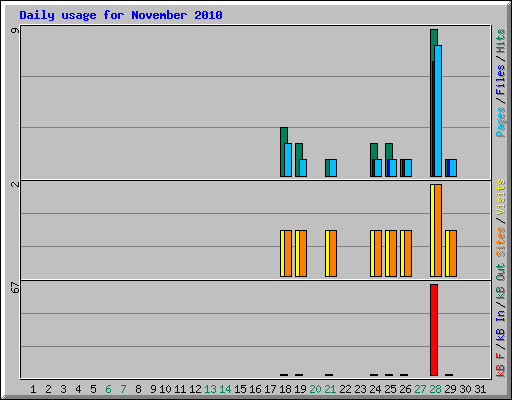Select the orange Sites bar for day 28
Image resolution: width=512 pixels, height=400 pixels.
tap(438, 230)
